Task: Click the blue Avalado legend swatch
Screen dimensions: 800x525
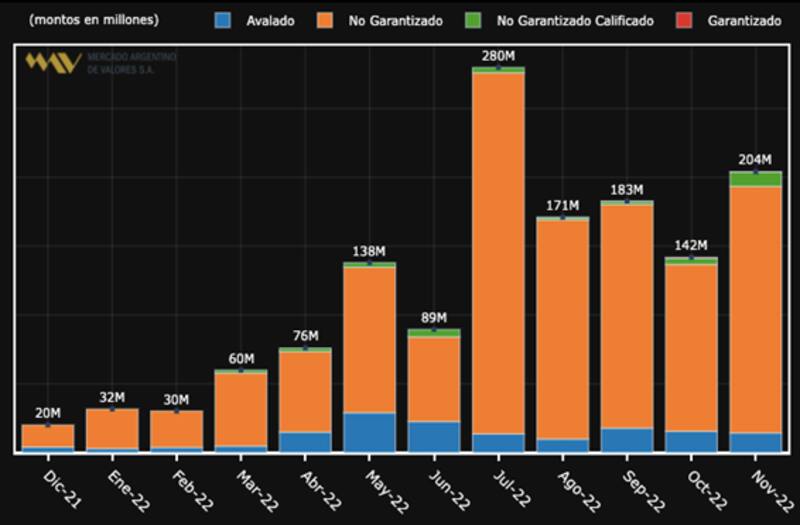Action: pyautogui.click(x=224, y=20)
